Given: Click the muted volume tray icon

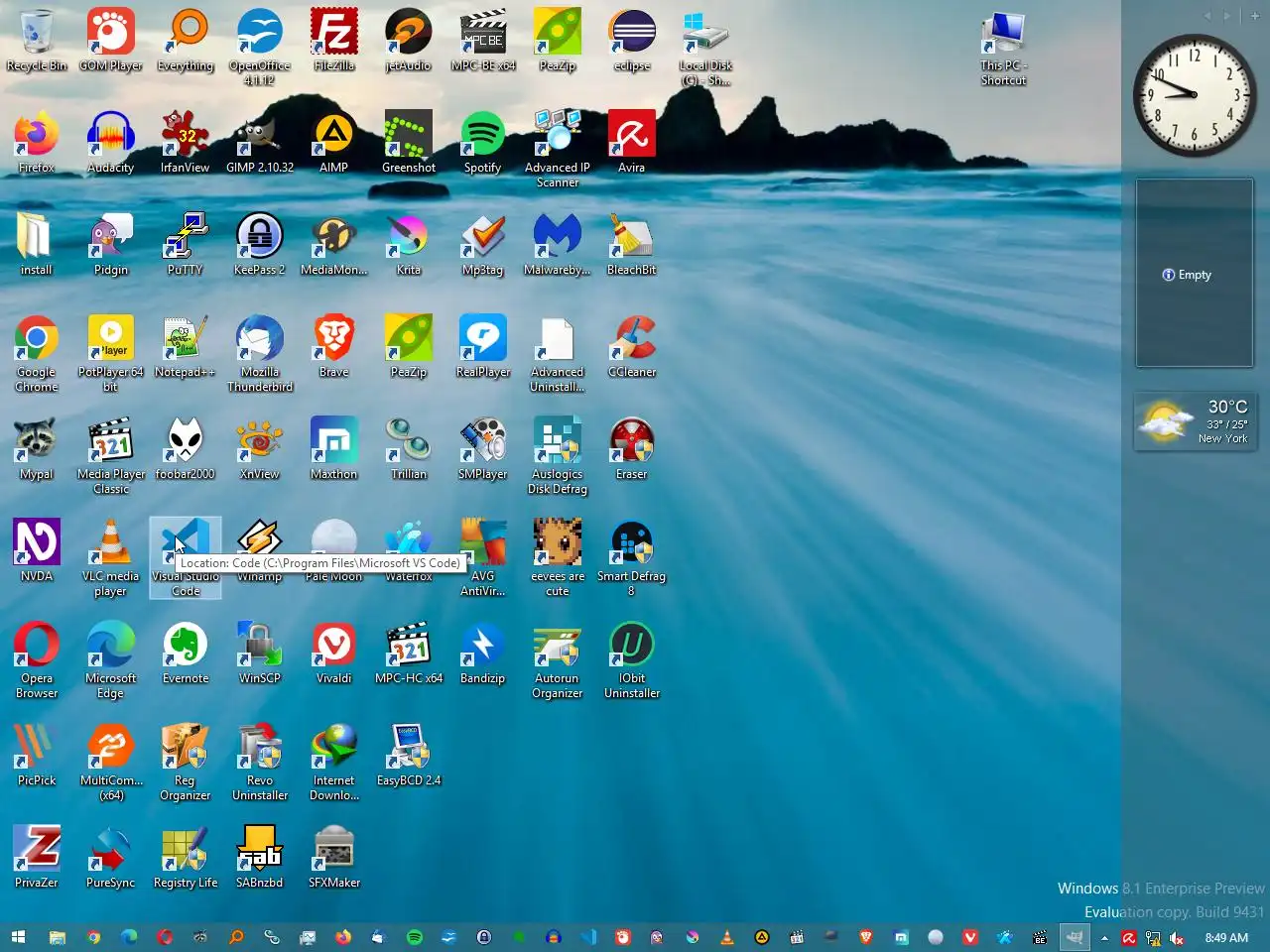Looking at the screenshot, I should click(1177, 937).
